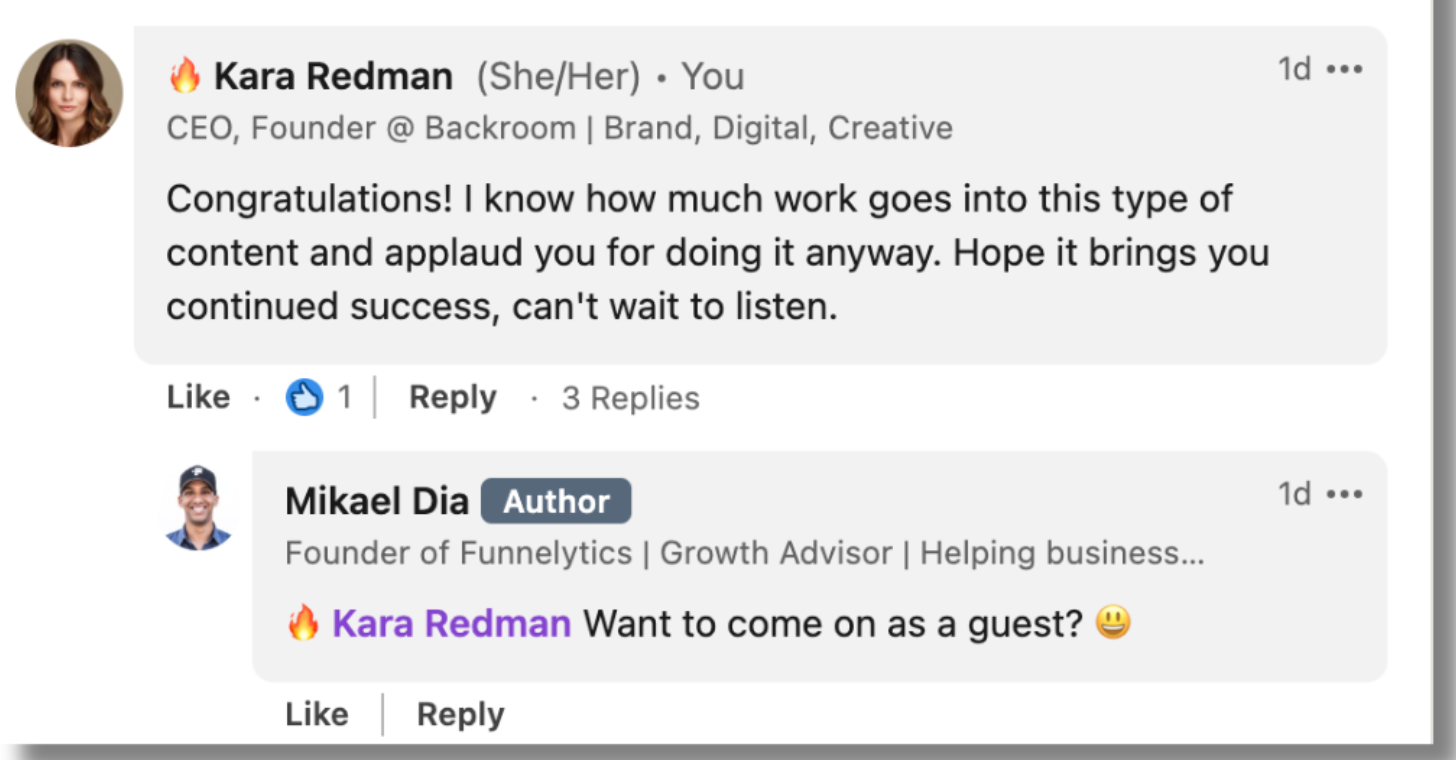Reply to Mikael Dia's comment
This screenshot has width=1456, height=760.
(461, 714)
